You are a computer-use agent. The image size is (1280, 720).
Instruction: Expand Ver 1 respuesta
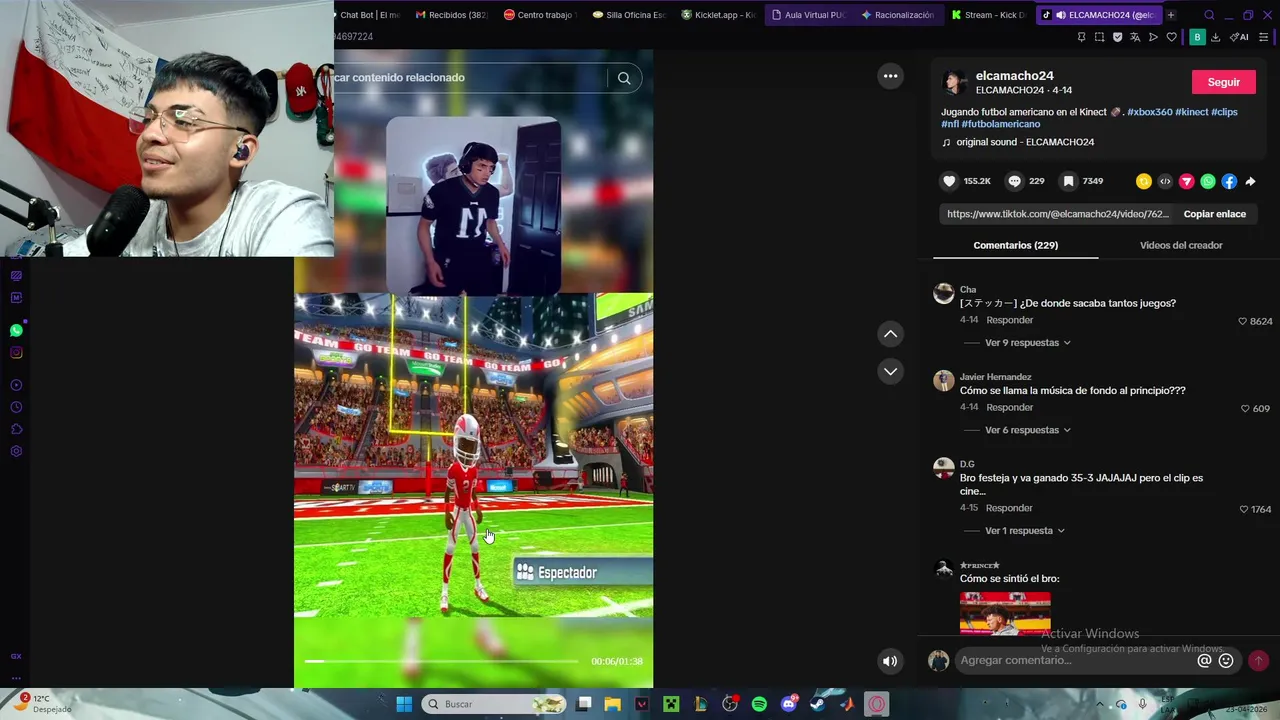tap(1025, 531)
